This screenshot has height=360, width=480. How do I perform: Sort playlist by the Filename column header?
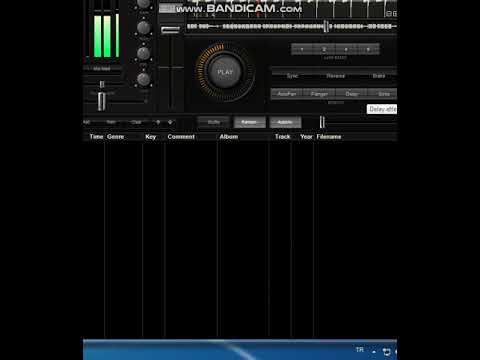pos(329,137)
